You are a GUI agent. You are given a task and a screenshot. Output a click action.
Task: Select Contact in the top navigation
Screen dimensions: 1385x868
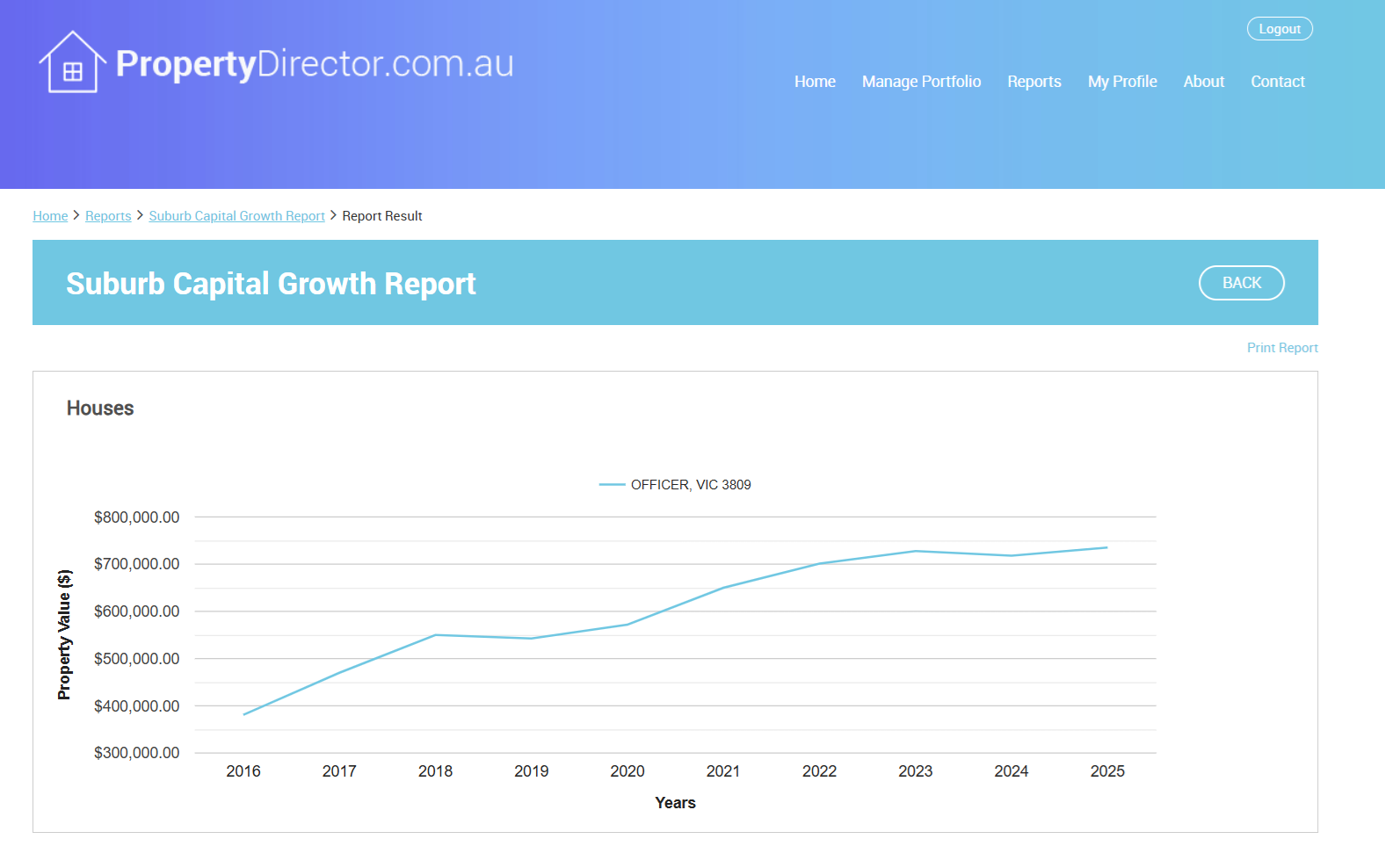(1277, 82)
